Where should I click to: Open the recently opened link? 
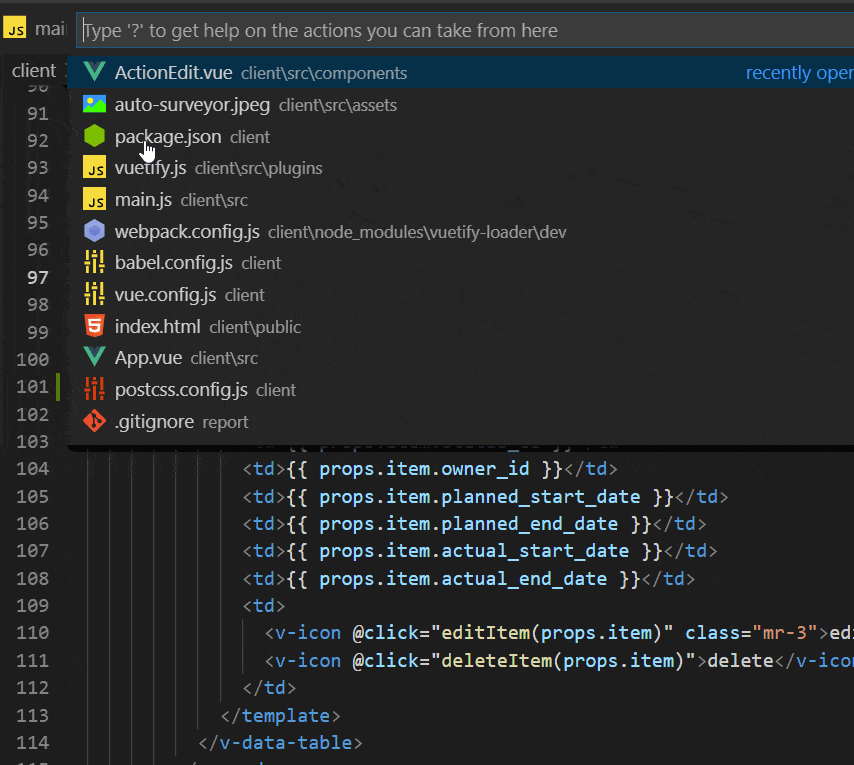(798, 72)
